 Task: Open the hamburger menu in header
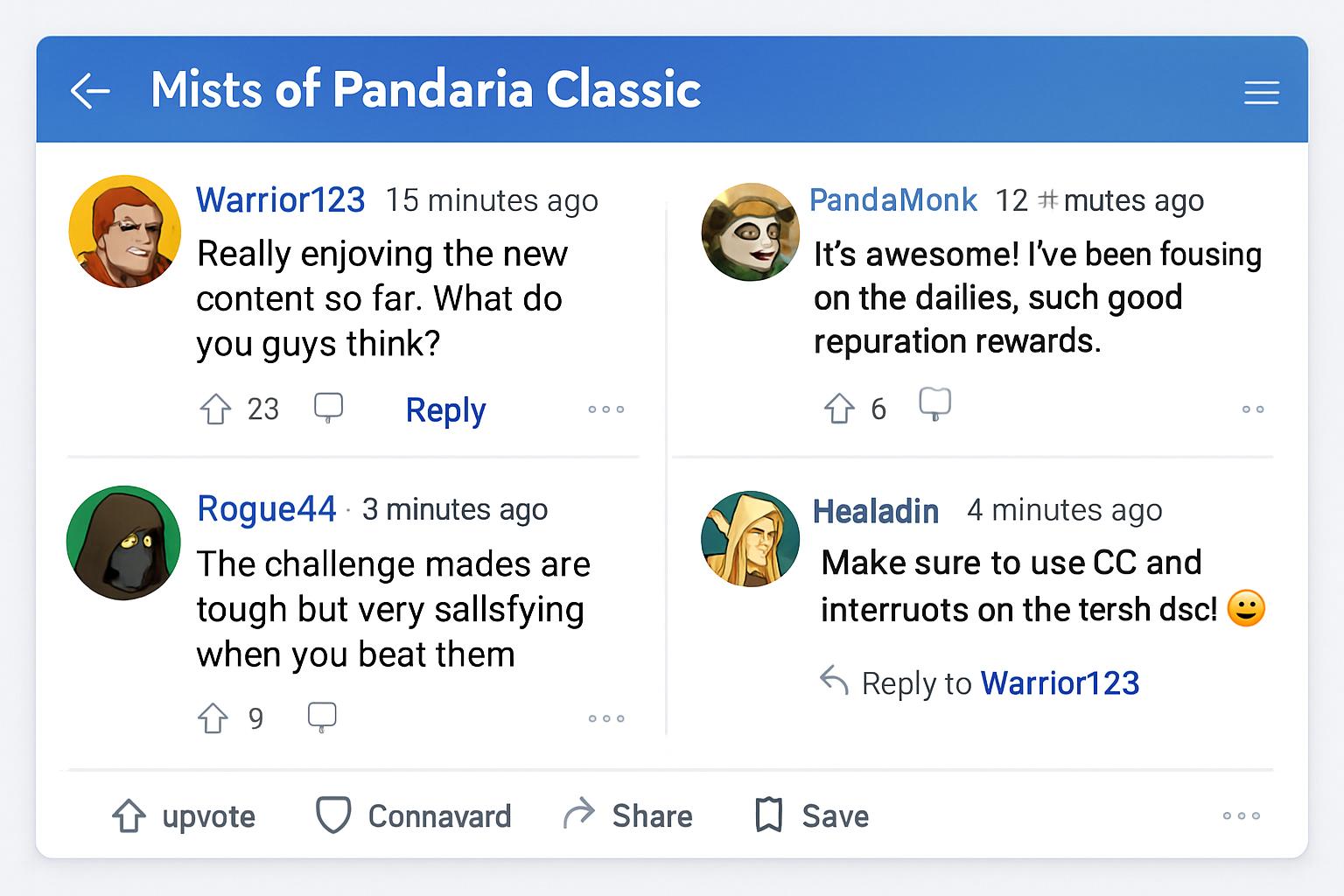tap(1261, 93)
